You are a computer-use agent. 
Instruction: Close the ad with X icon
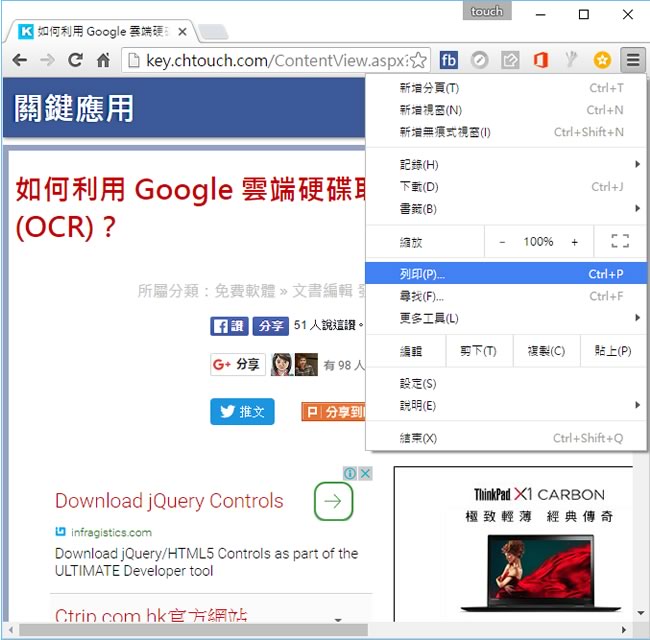[x=365, y=473]
